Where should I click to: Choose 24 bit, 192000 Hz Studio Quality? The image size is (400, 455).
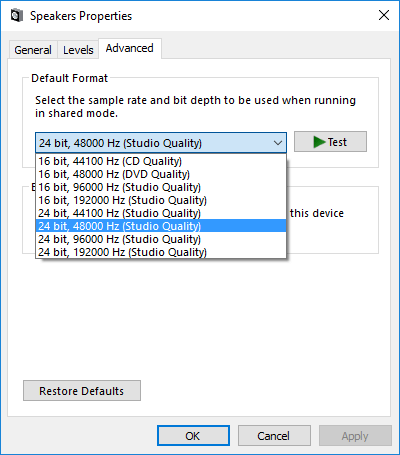tap(161, 252)
